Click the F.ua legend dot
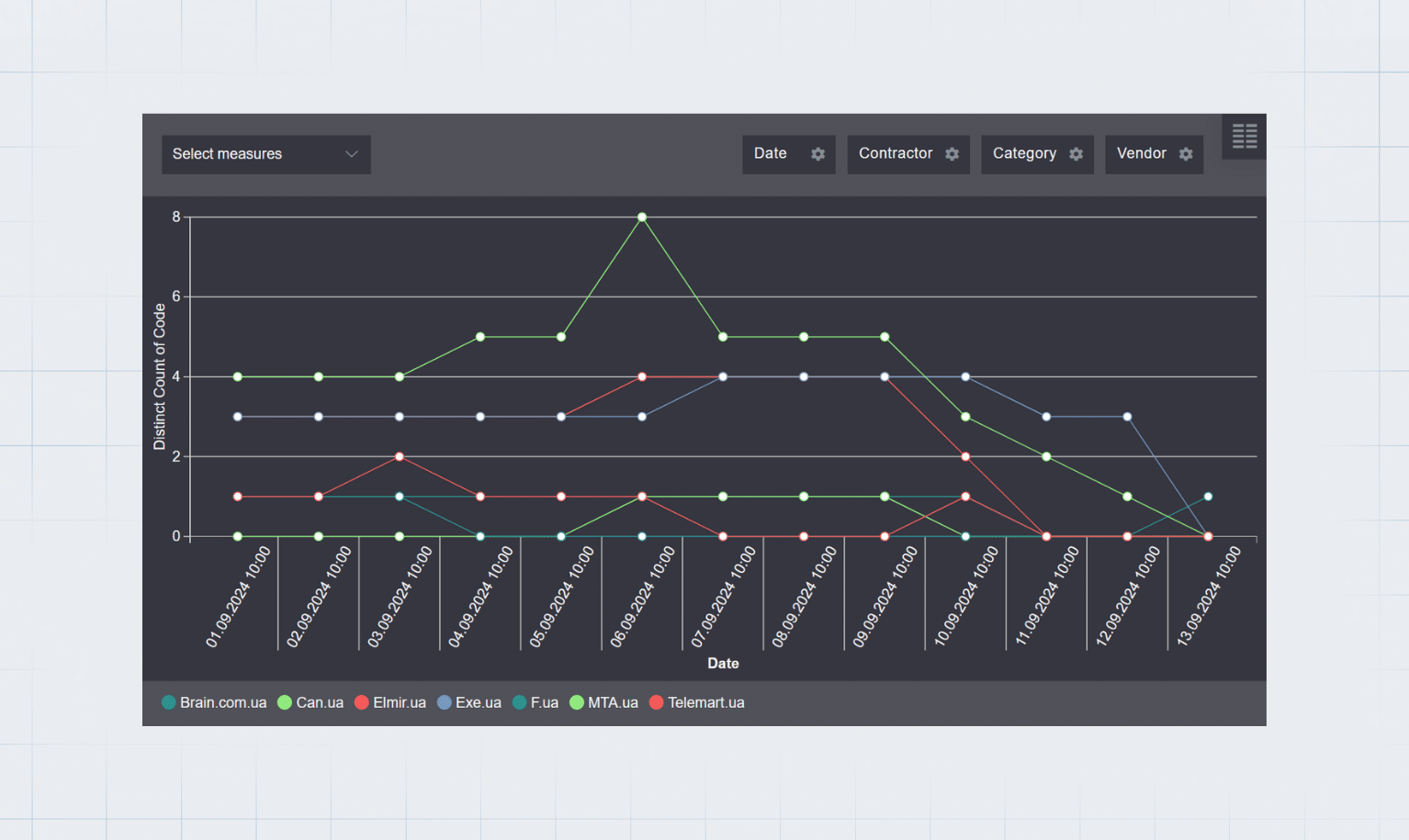Screen dimensions: 1409x840 coord(519,702)
